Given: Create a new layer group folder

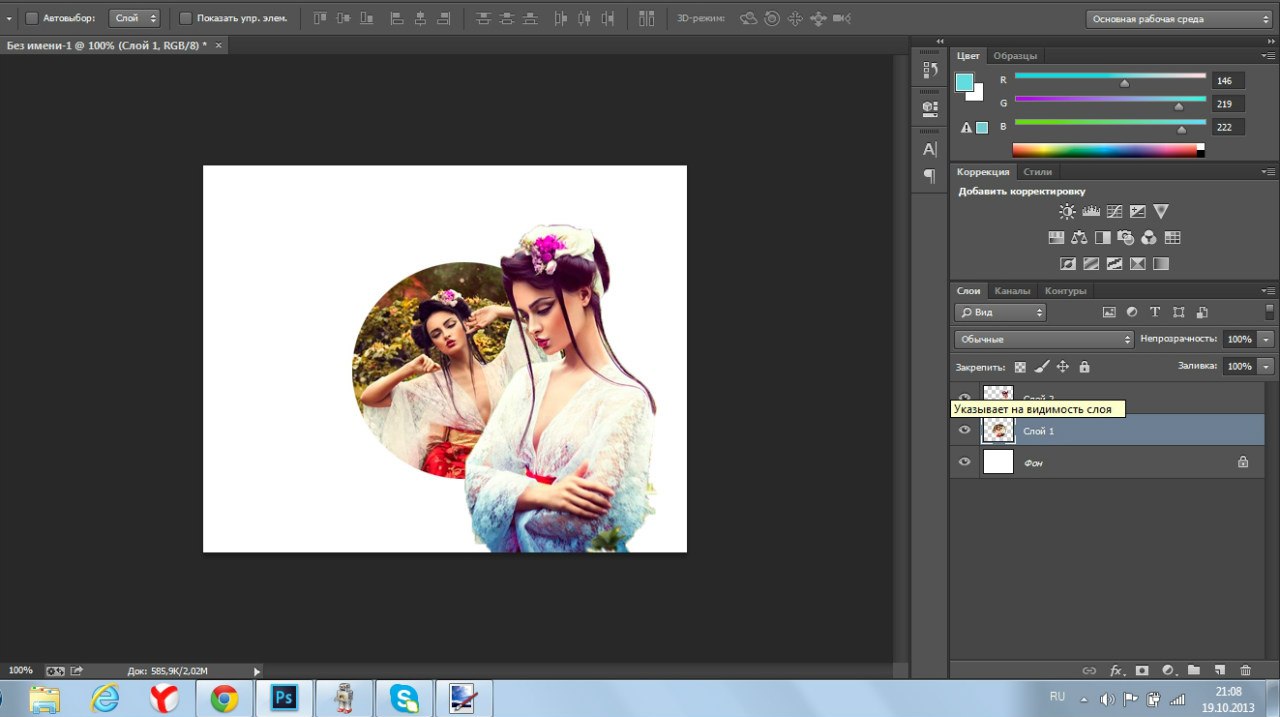Looking at the screenshot, I should point(1193,670).
